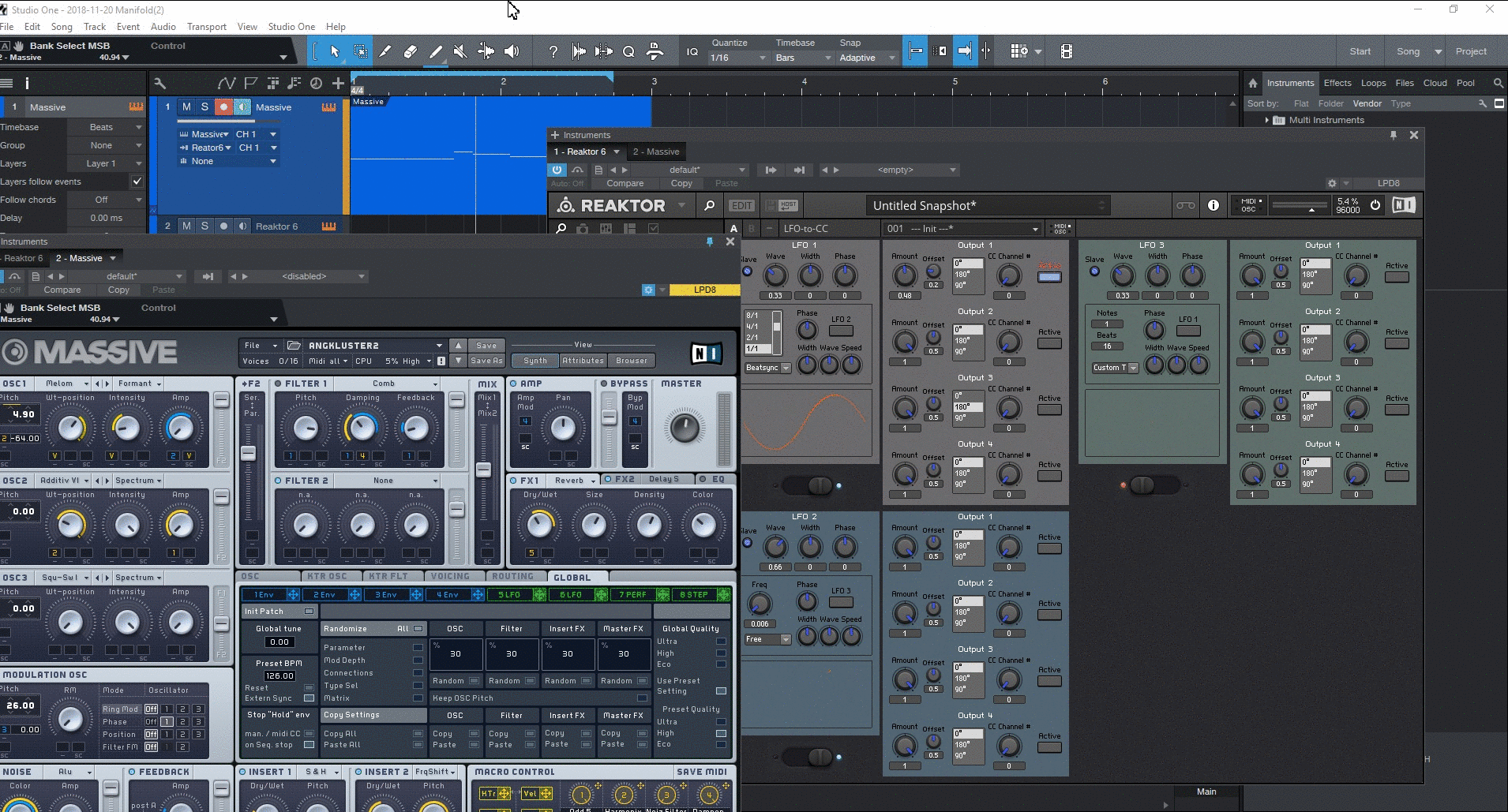Click the Start page button
The image size is (1508, 812).
[x=1360, y=51]
